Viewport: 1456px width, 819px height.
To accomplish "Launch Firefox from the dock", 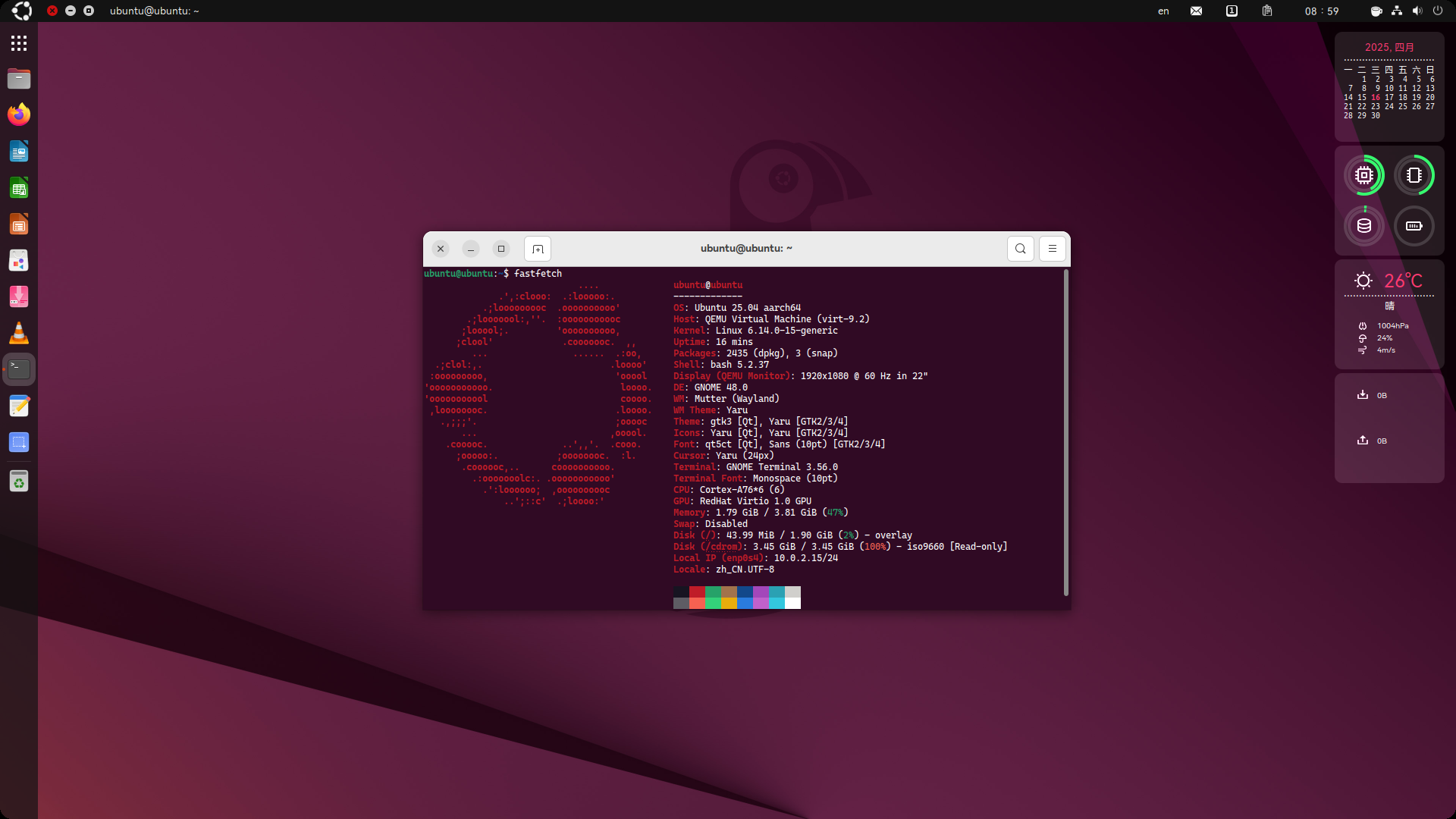I will tap(19, 115).
